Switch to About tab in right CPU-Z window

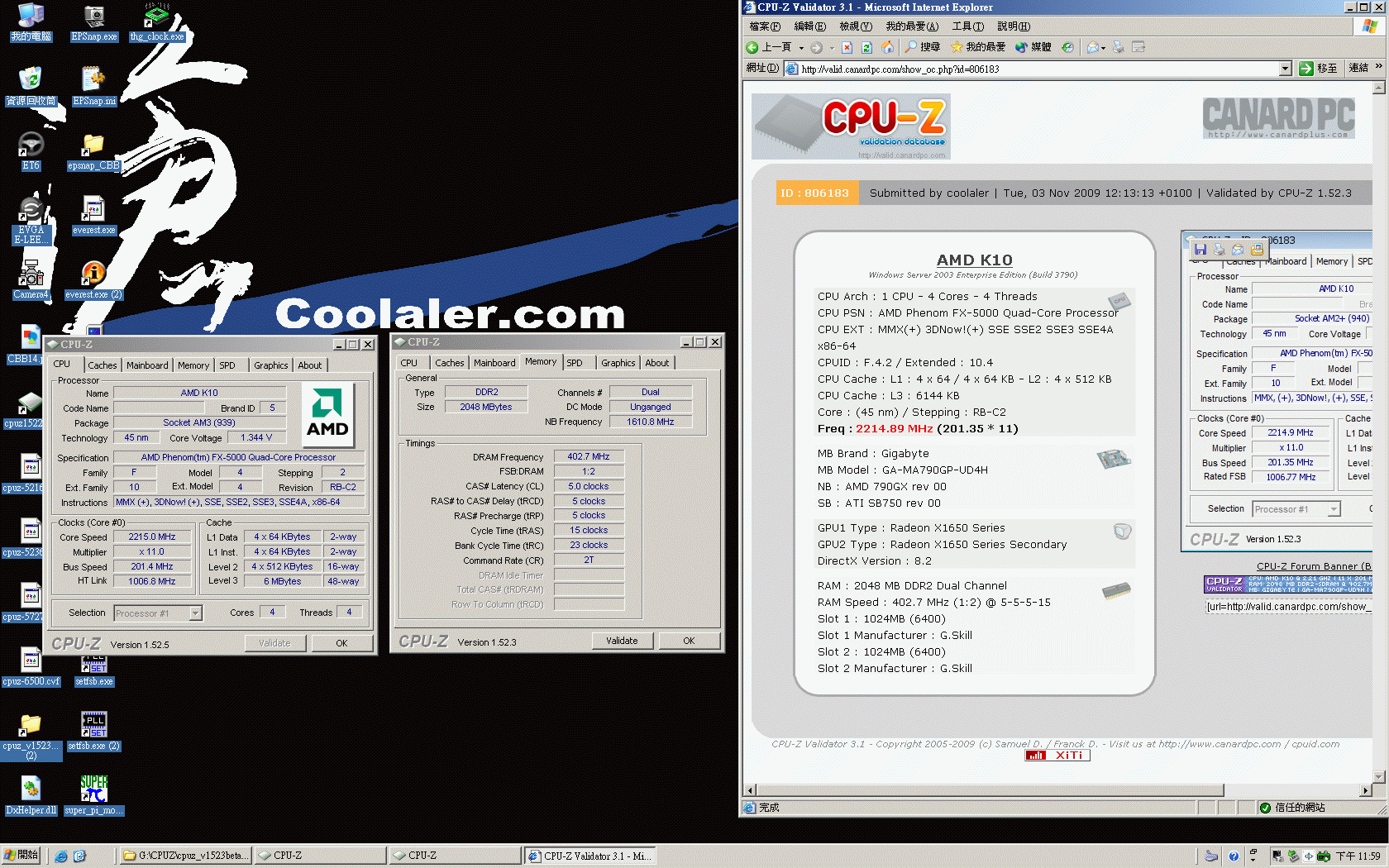tap(657, 363)
